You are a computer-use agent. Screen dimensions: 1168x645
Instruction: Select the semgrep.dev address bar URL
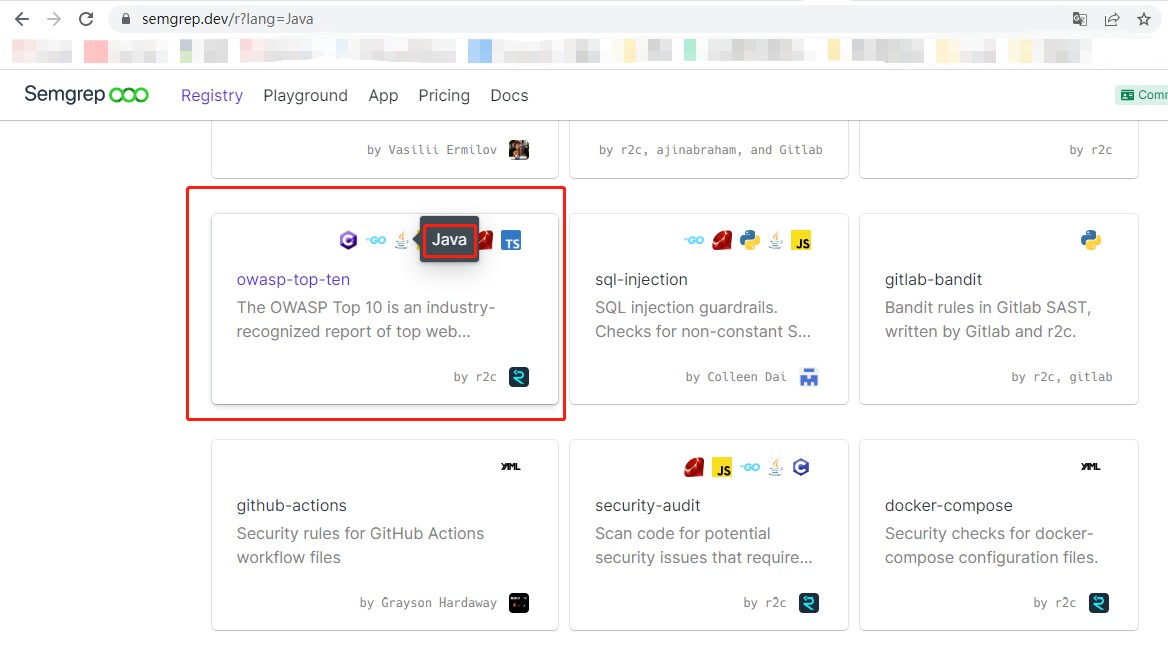click(x=228, y=19)
